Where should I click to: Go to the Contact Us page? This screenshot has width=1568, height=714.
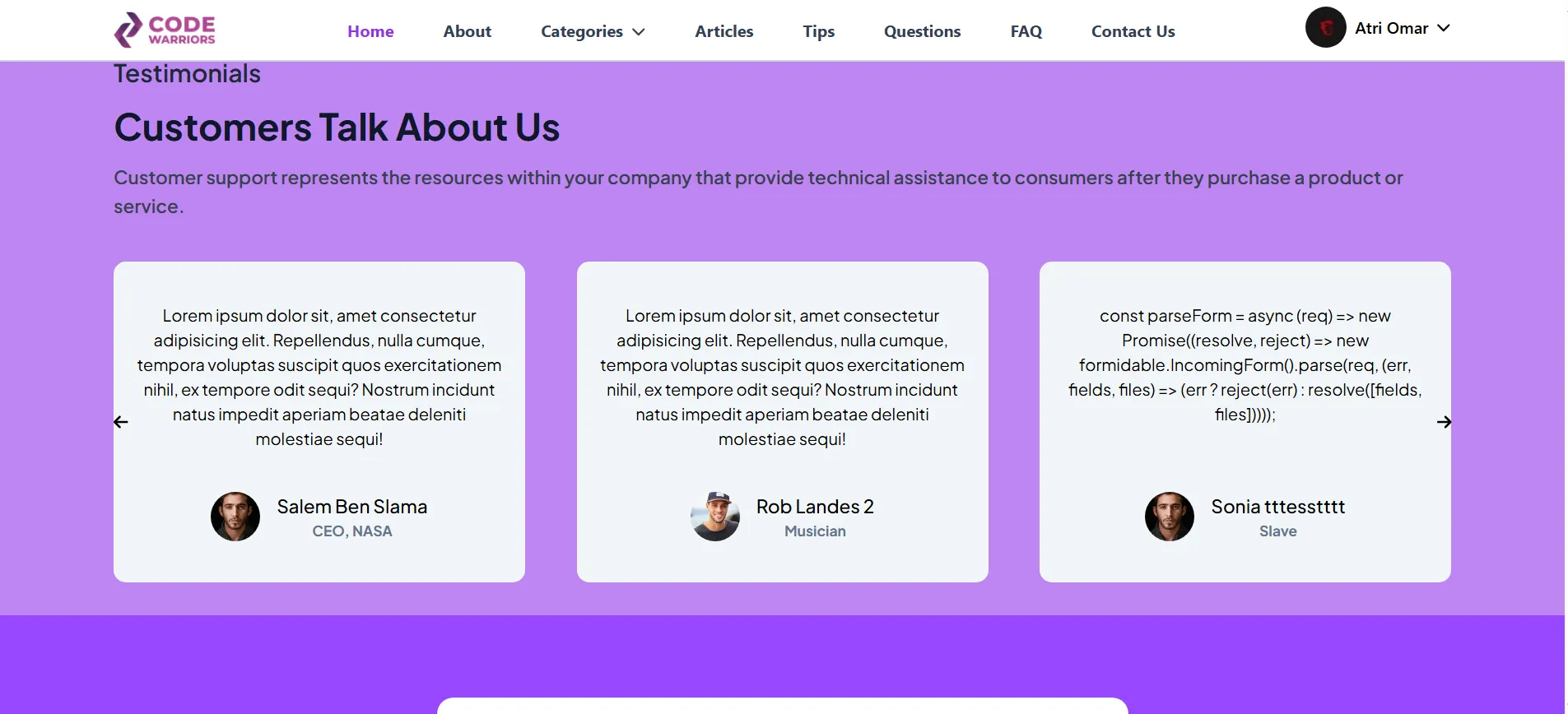(x=1133, y=31)
